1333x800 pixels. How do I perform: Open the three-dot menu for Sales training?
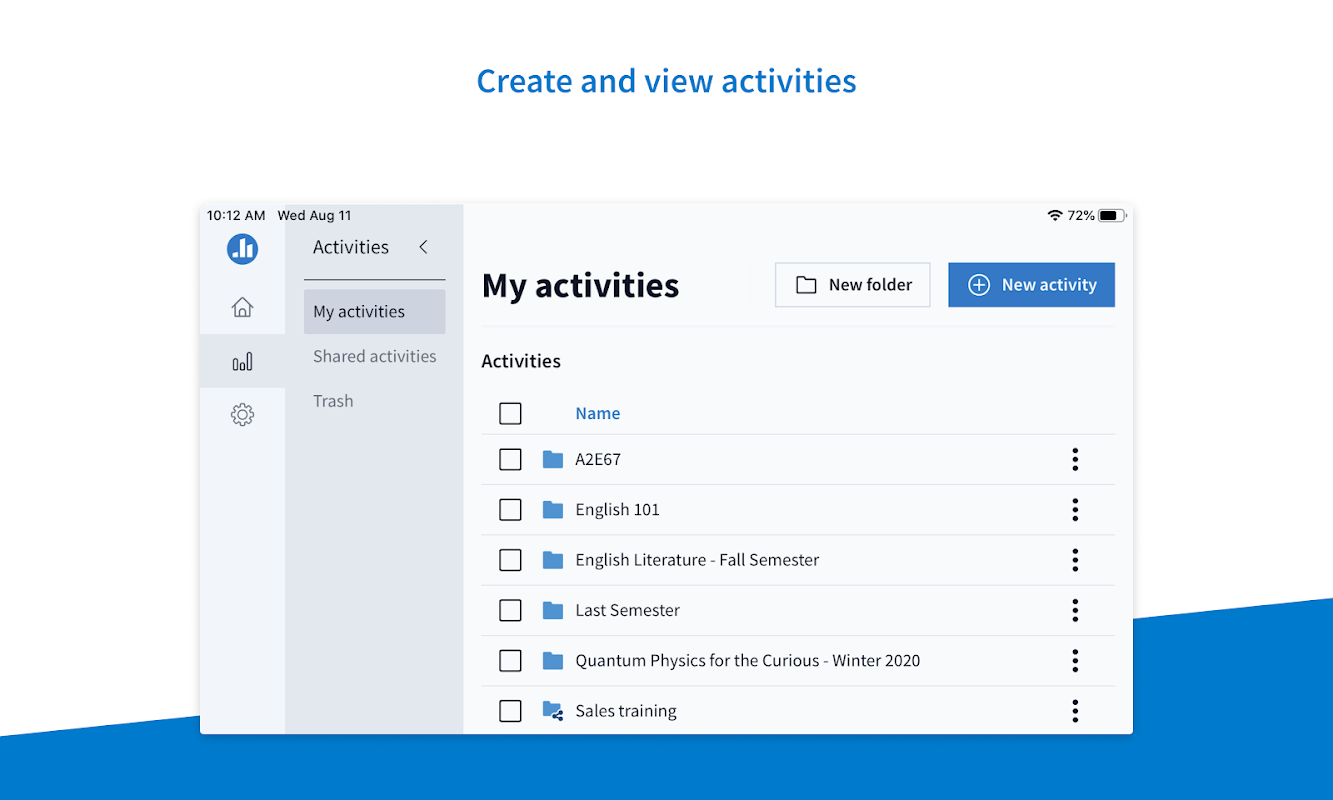click(1075, 711)
